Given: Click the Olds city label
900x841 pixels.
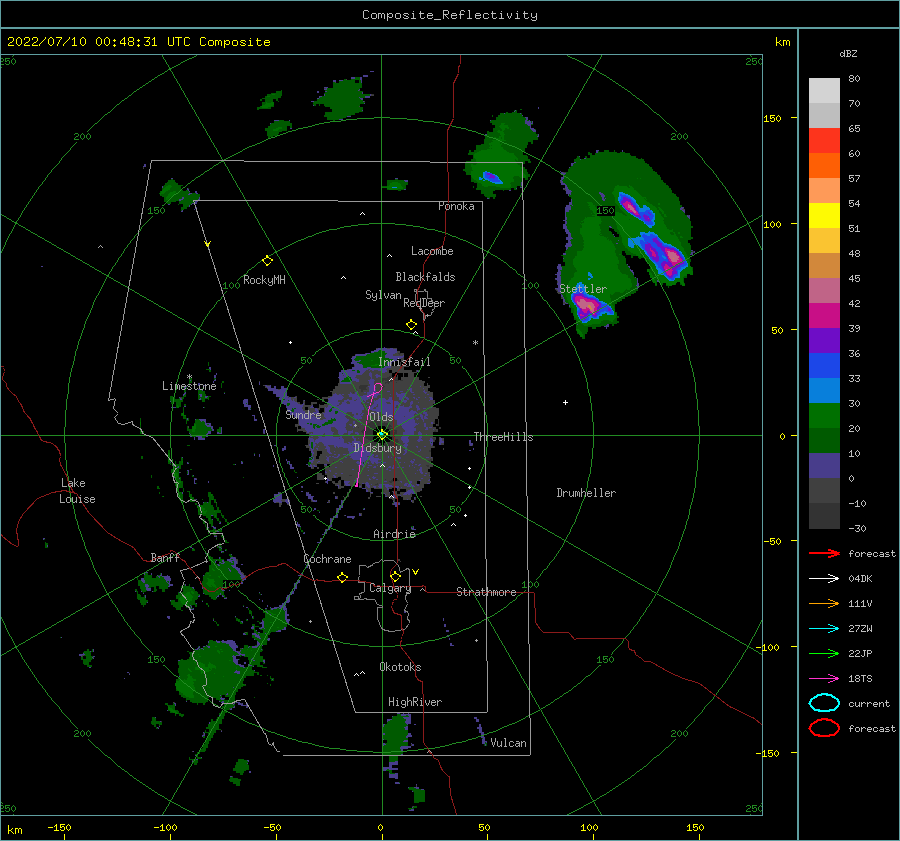Looking at the screenshot, I should [381, 417].
